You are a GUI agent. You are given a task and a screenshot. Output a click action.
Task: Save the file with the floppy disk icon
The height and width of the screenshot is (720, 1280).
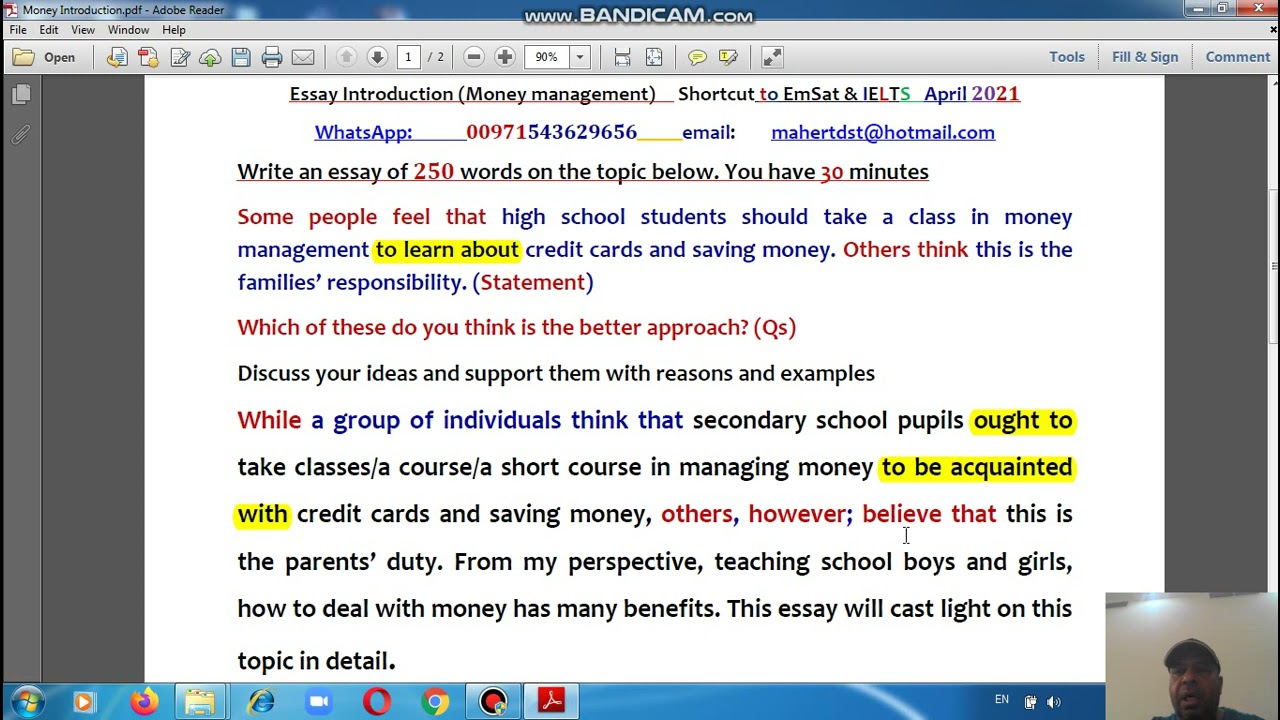click(x=241, y=57)
